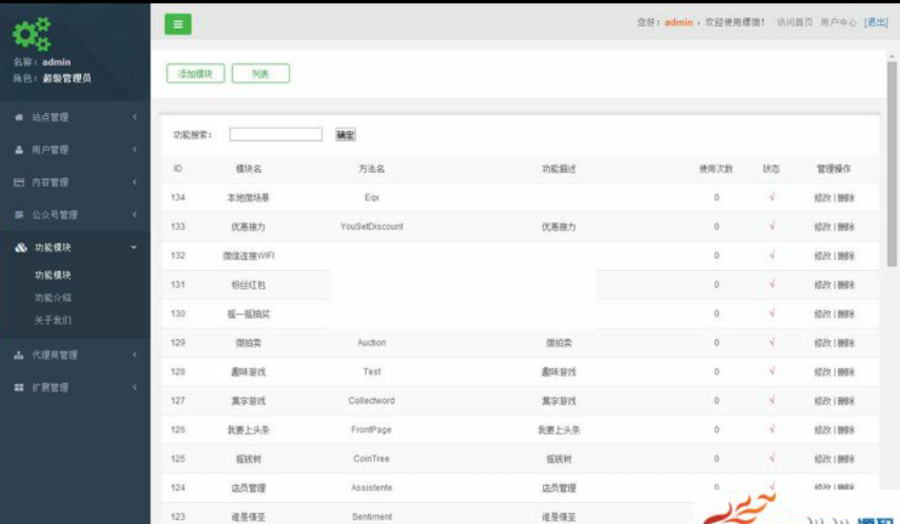900x524 pixels.
Task: Click the green gears logo icon
Action: tap(32, 34)
